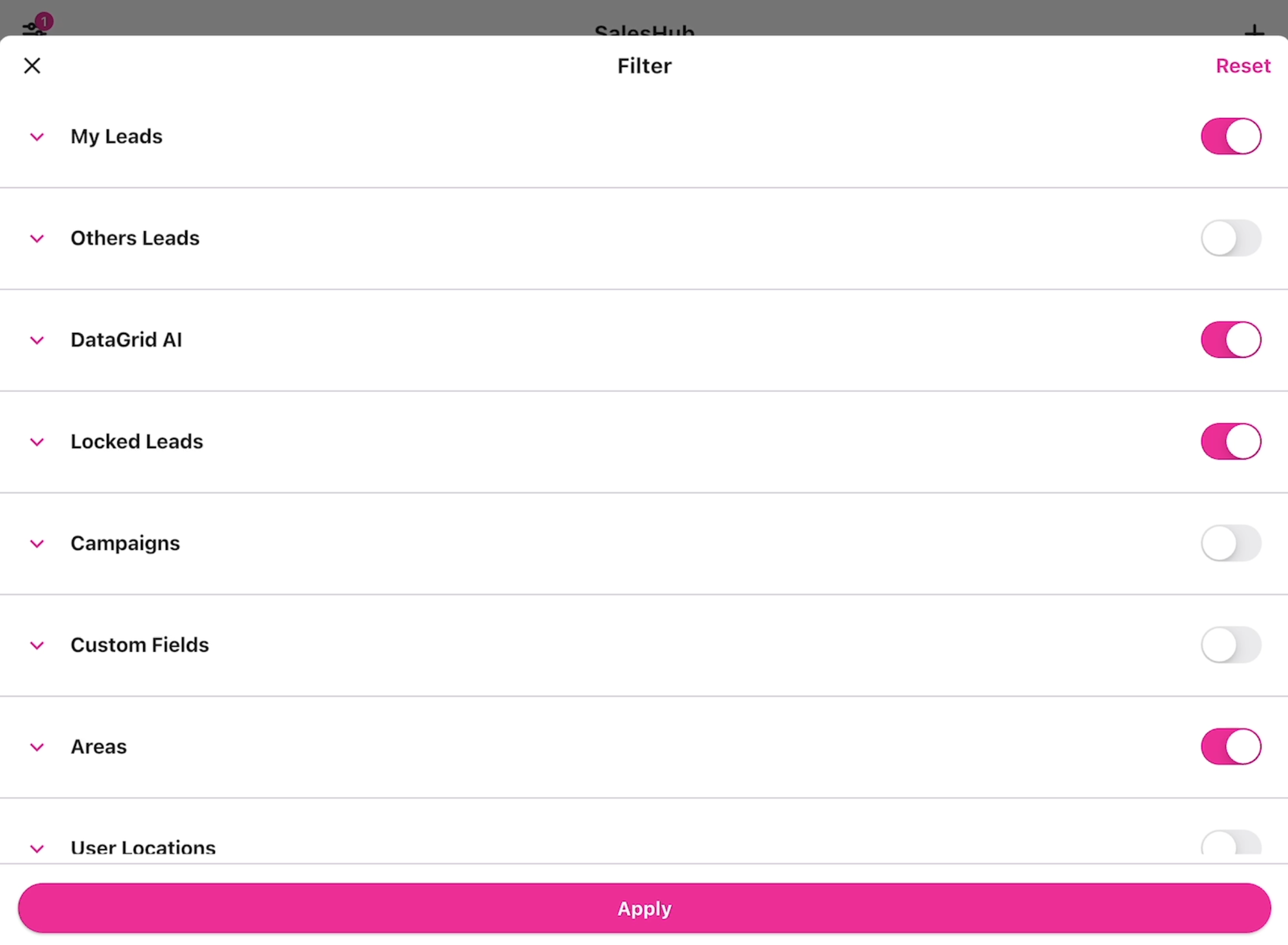Enable the Custom Fields toggle

pyautogui.click(x=1230, y=645)
